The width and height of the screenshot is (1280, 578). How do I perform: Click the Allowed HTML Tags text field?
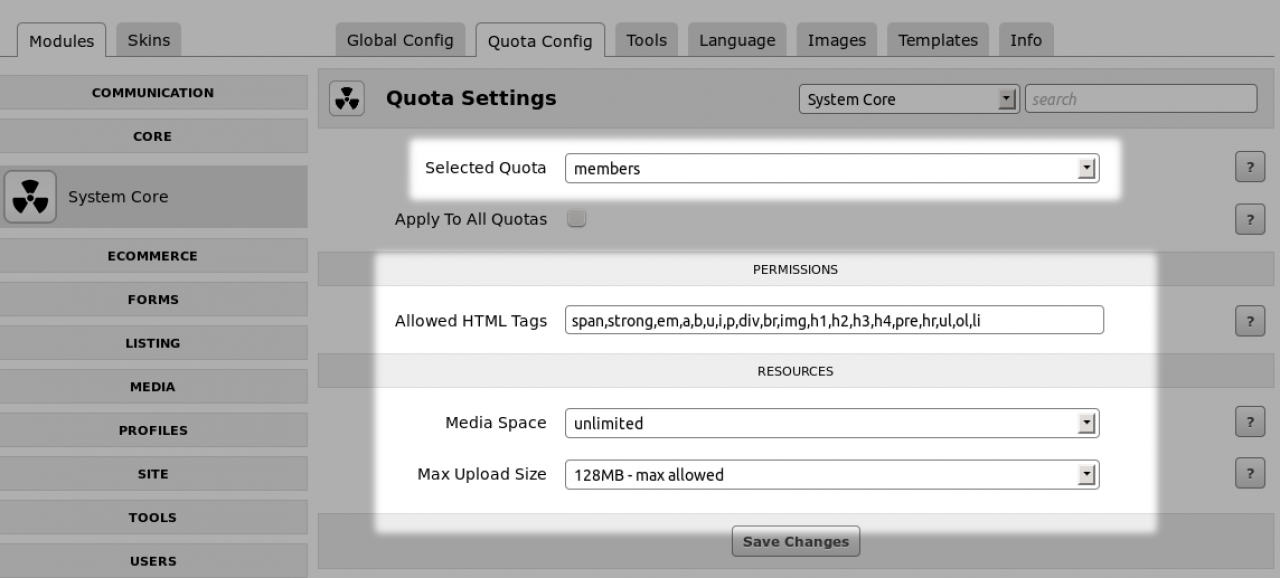pyautogui.click(x=833, y=320)
